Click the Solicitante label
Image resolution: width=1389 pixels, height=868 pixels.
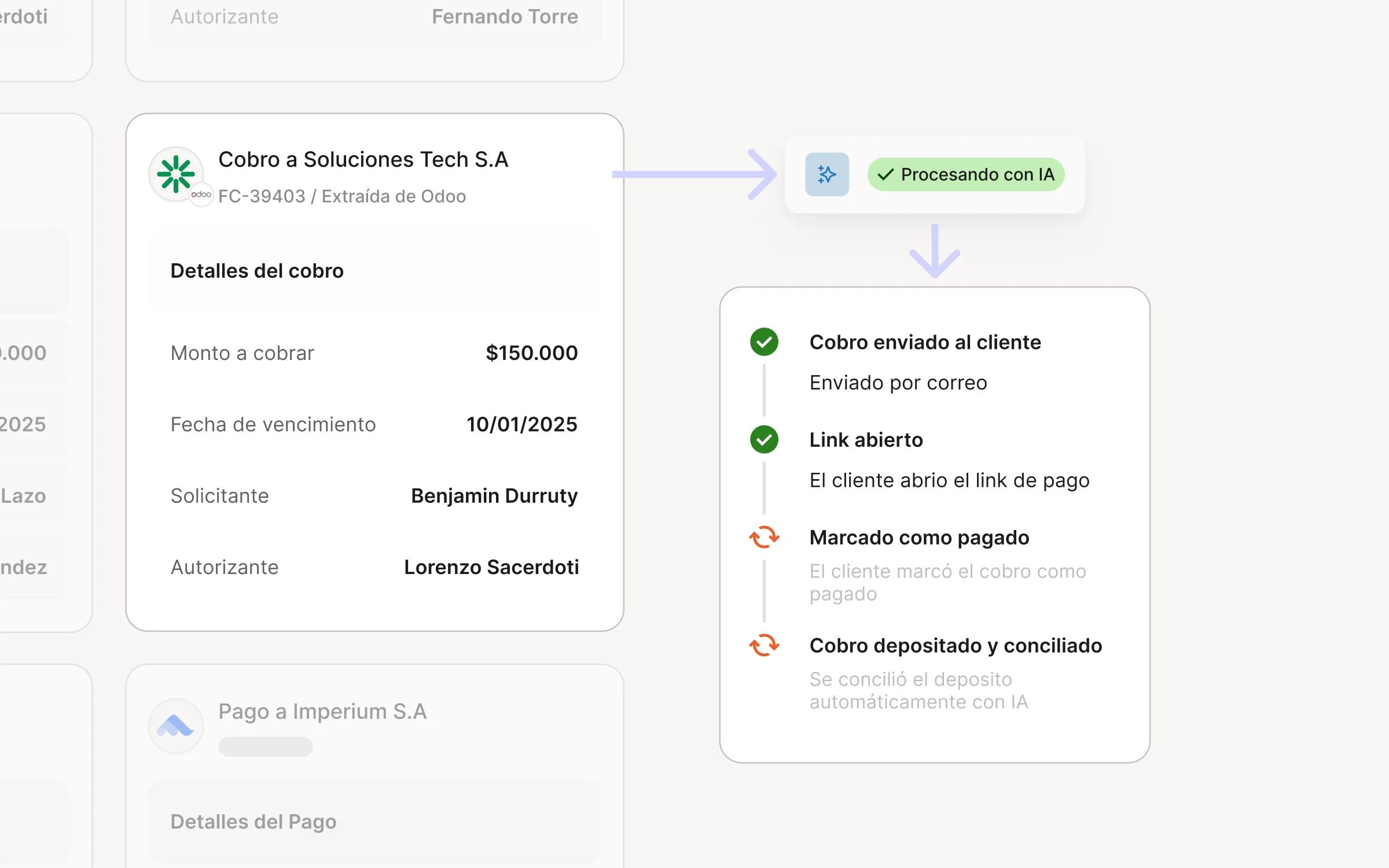pos(219,496)
